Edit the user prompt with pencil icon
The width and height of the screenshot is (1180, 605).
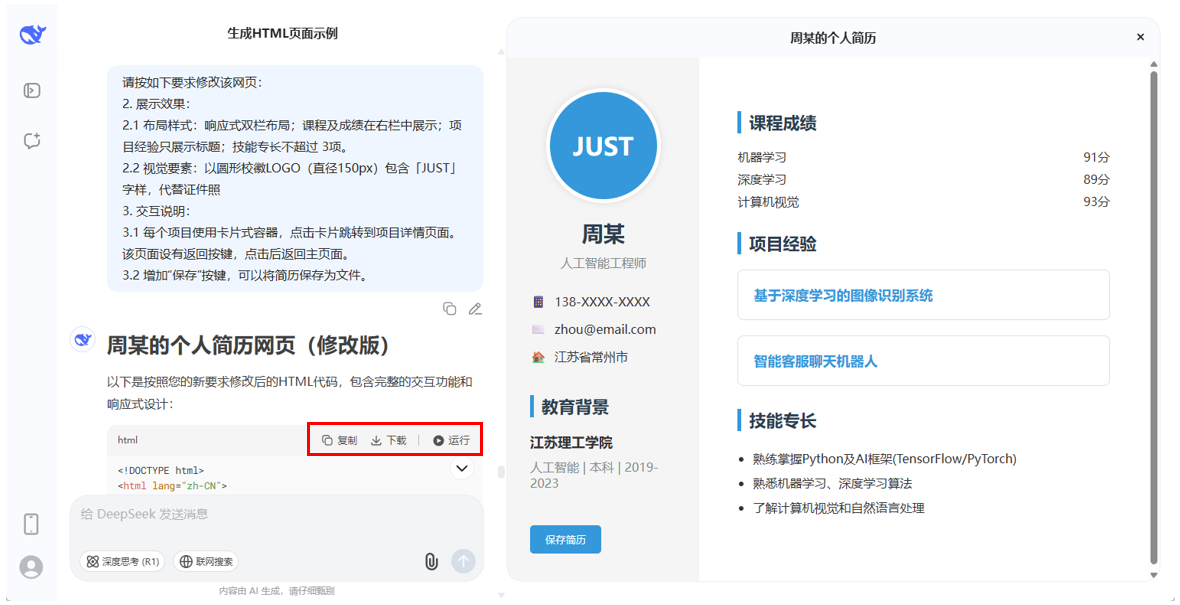pos(475,309)
